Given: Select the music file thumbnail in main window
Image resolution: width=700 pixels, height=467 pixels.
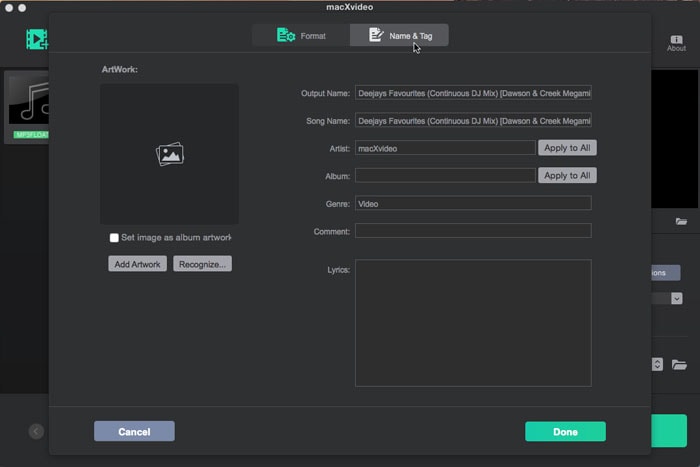Looking at the screenshot, I should pyautogui.click(x=28, y=106).
